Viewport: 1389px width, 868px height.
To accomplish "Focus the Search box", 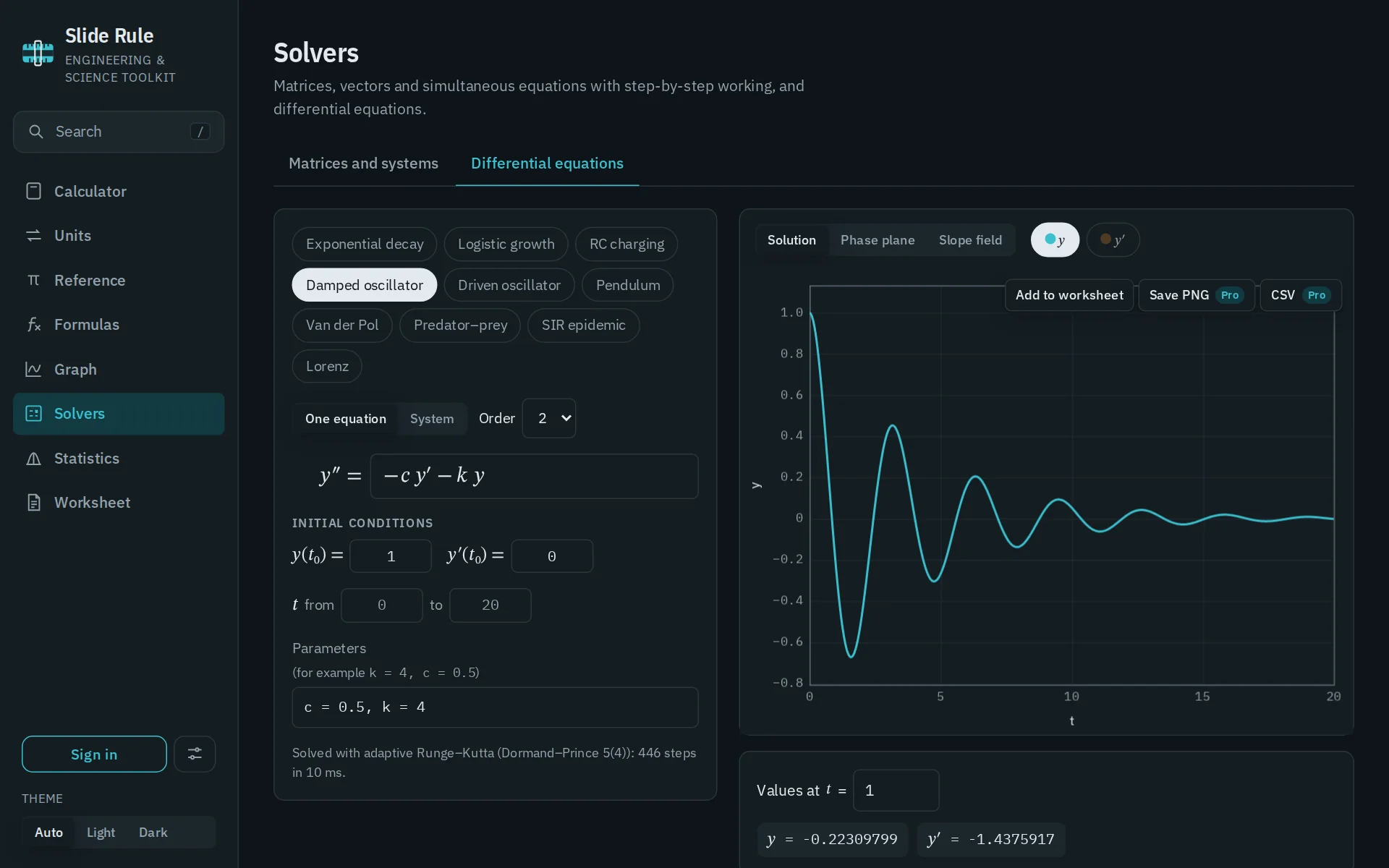I will pyautogui.click(x=119, y=132).
